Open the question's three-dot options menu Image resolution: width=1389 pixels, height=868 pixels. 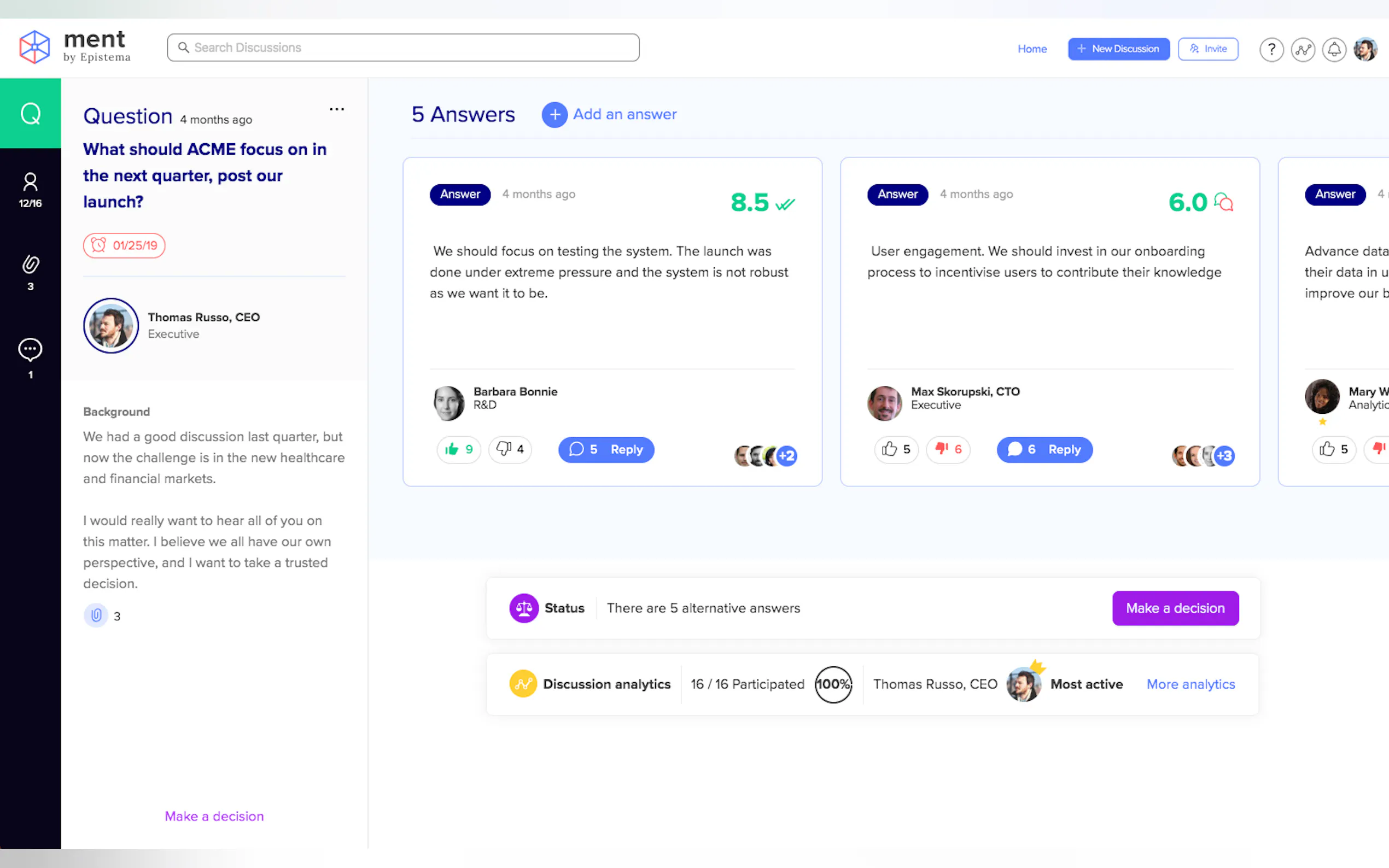336,109
